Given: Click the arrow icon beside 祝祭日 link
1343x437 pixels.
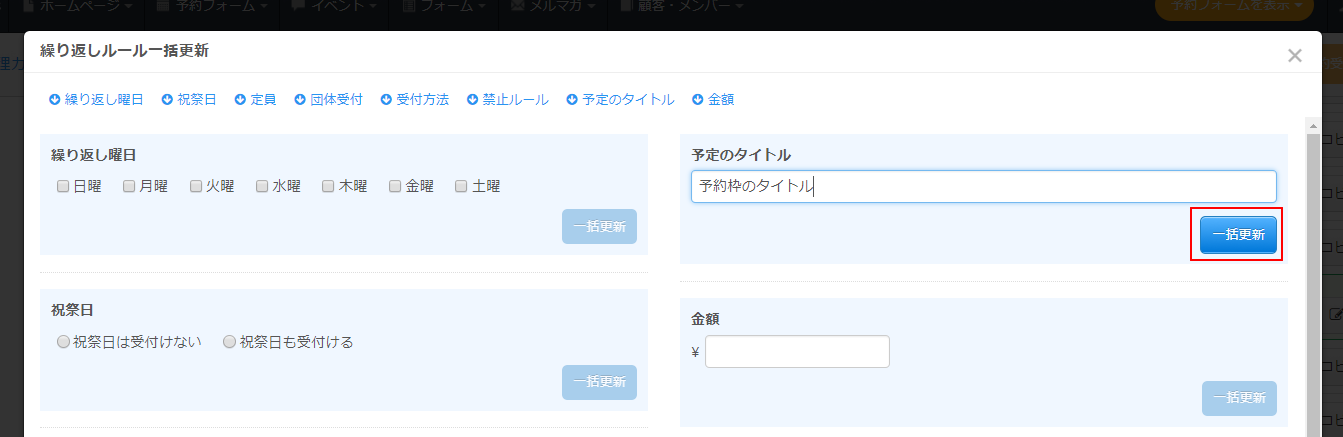Looking at the screenshot, I should [167, 100].
